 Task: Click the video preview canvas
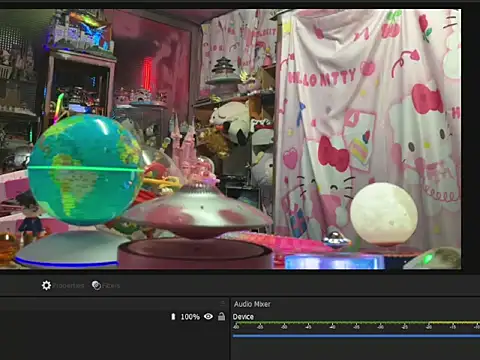coord(230,139)
